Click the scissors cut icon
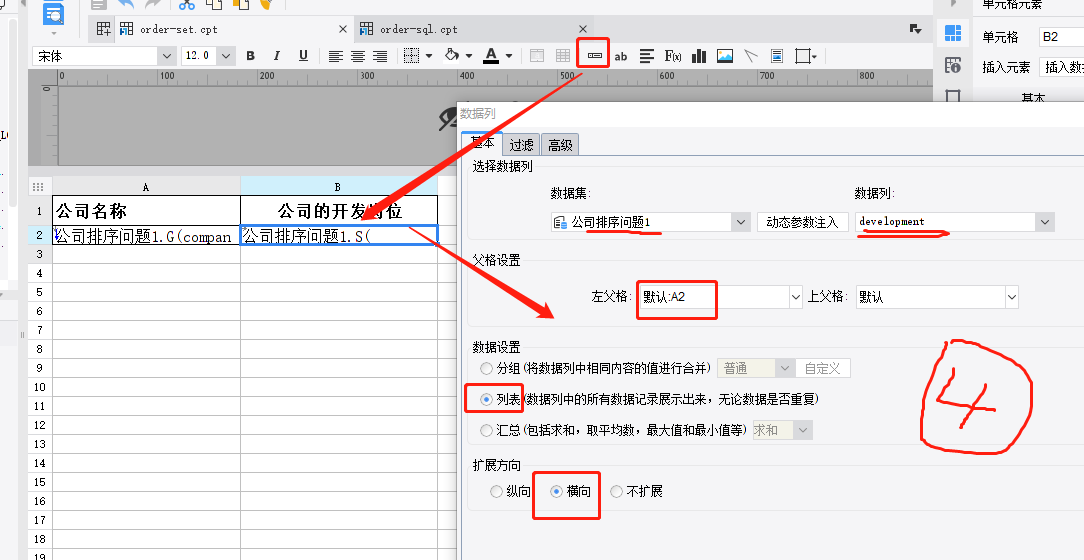1084x560 pixels. (x=187, y=4)
